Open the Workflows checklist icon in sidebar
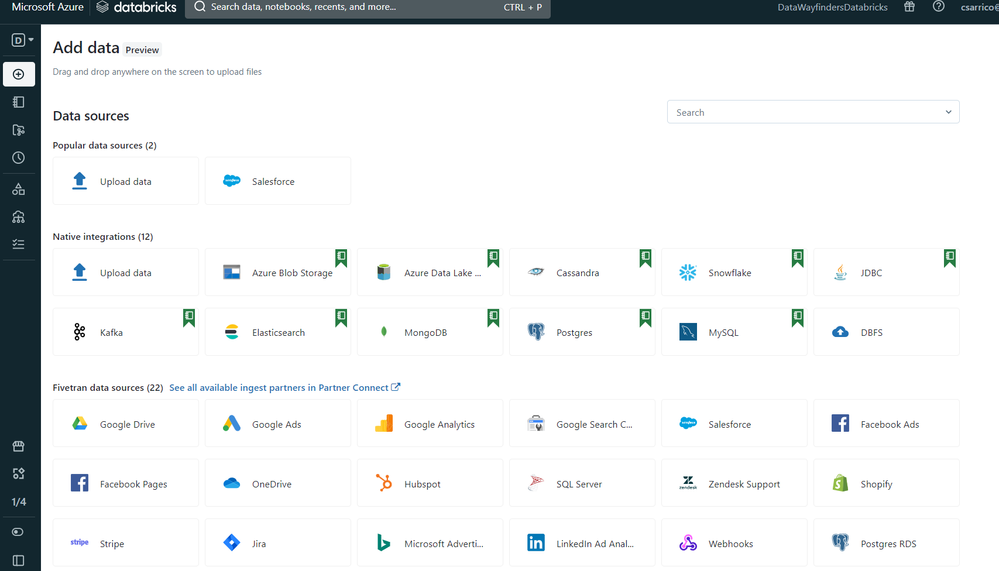 tap(19, 244)
